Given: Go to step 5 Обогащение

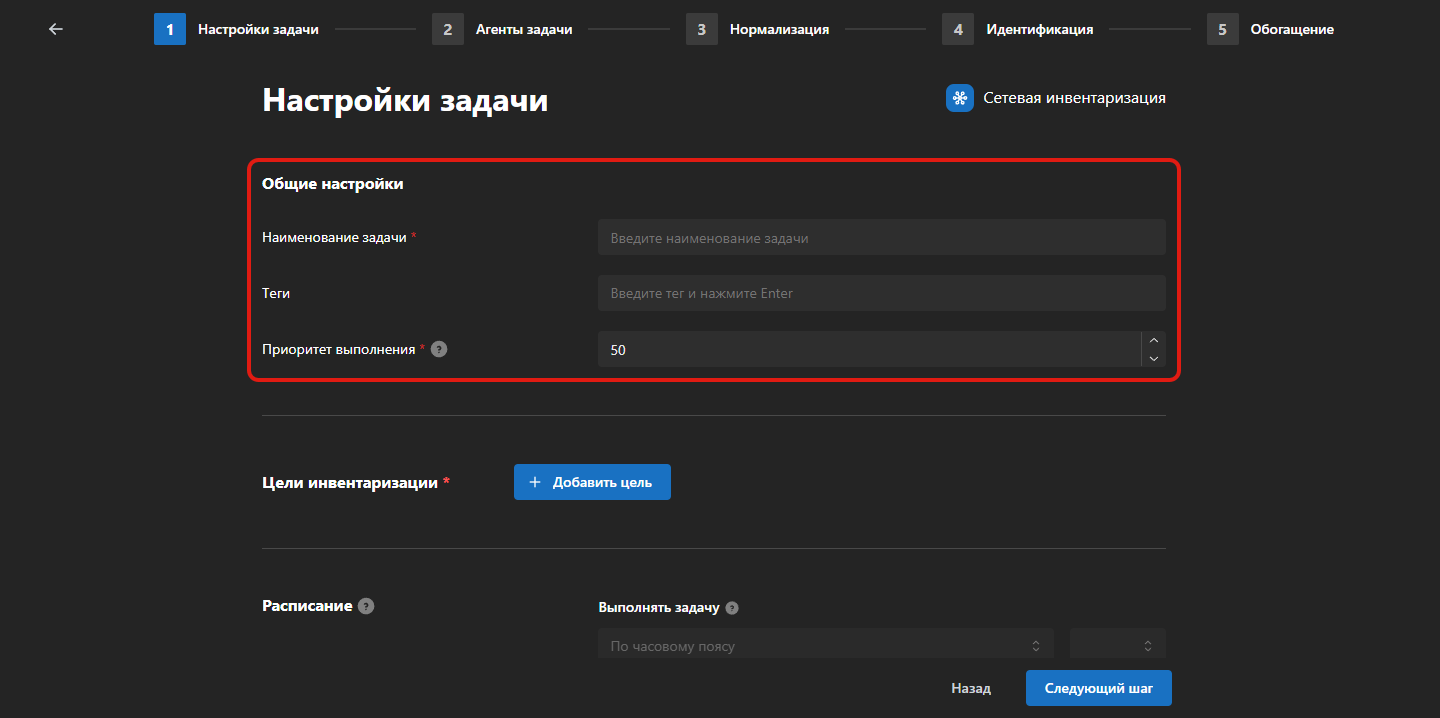Looking at the screenshot, I should (x=1271, y=29).
